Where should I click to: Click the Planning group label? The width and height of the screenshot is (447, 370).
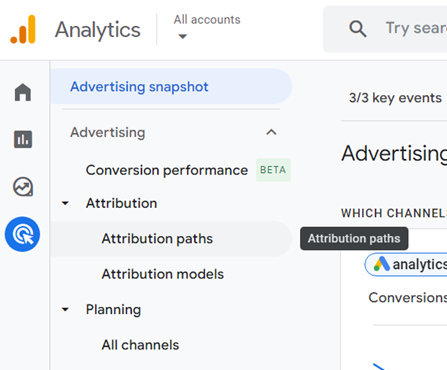click(x=113, y=309)
